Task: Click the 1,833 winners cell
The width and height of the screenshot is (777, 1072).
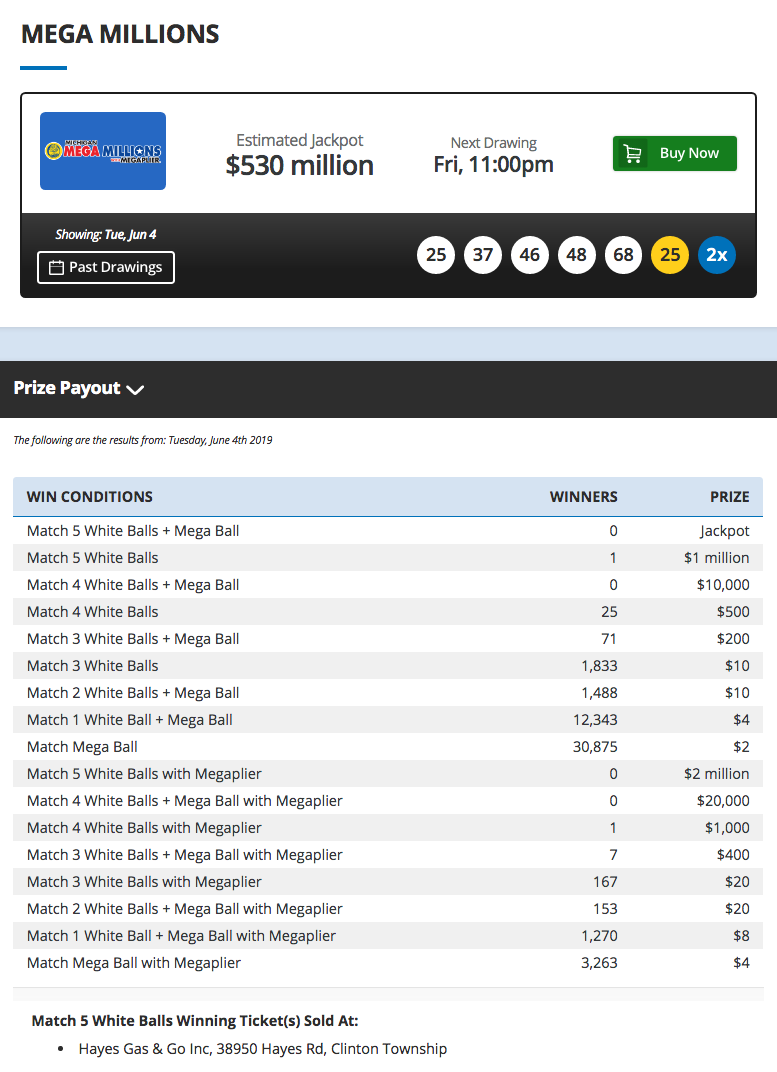Action: [599, 666]
